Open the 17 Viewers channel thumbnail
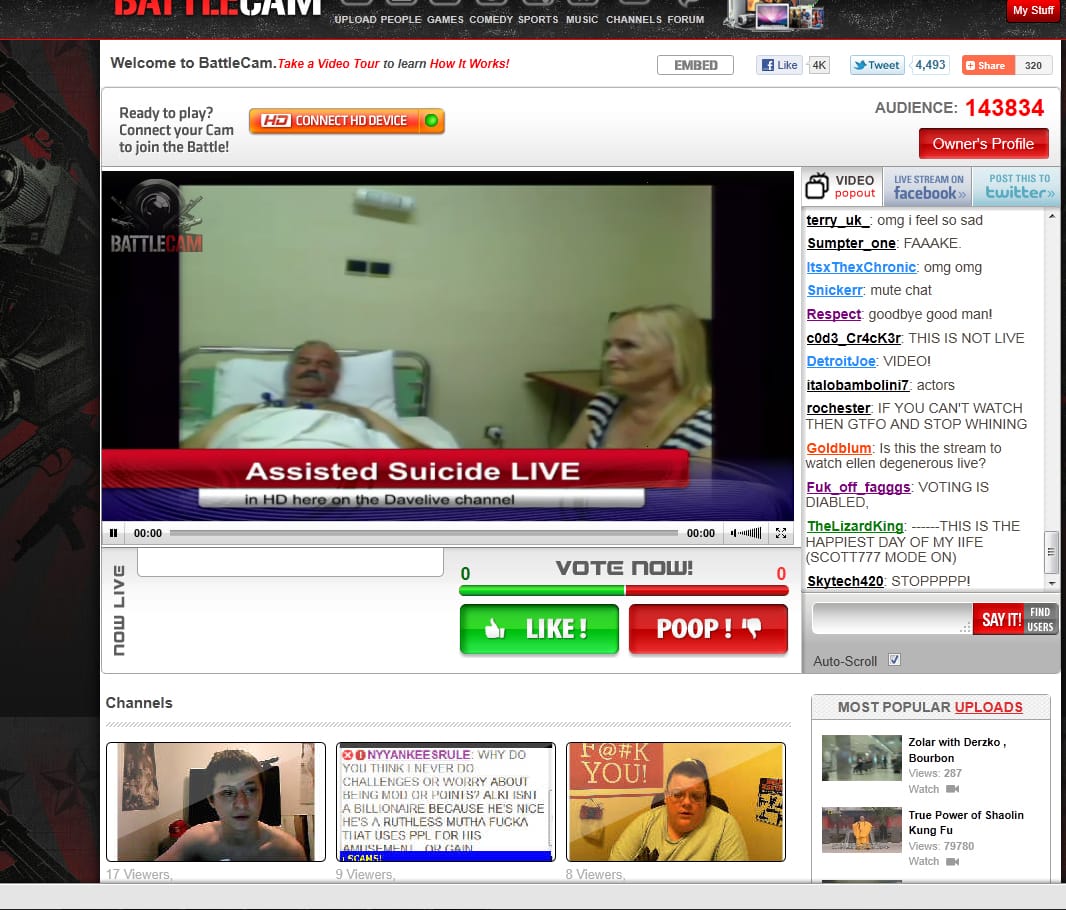This screenshot has width=1066, height=910. [216, 802]
